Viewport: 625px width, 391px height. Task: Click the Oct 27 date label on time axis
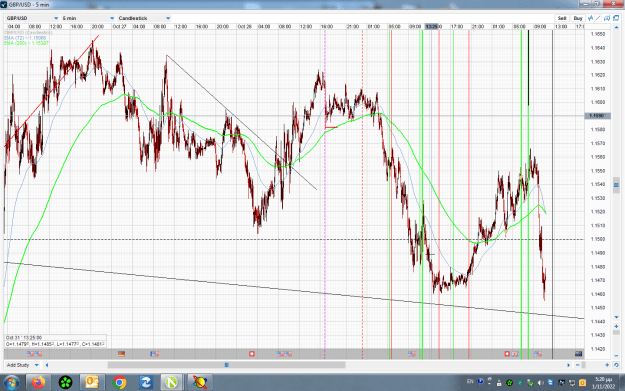tap(119, 27)
